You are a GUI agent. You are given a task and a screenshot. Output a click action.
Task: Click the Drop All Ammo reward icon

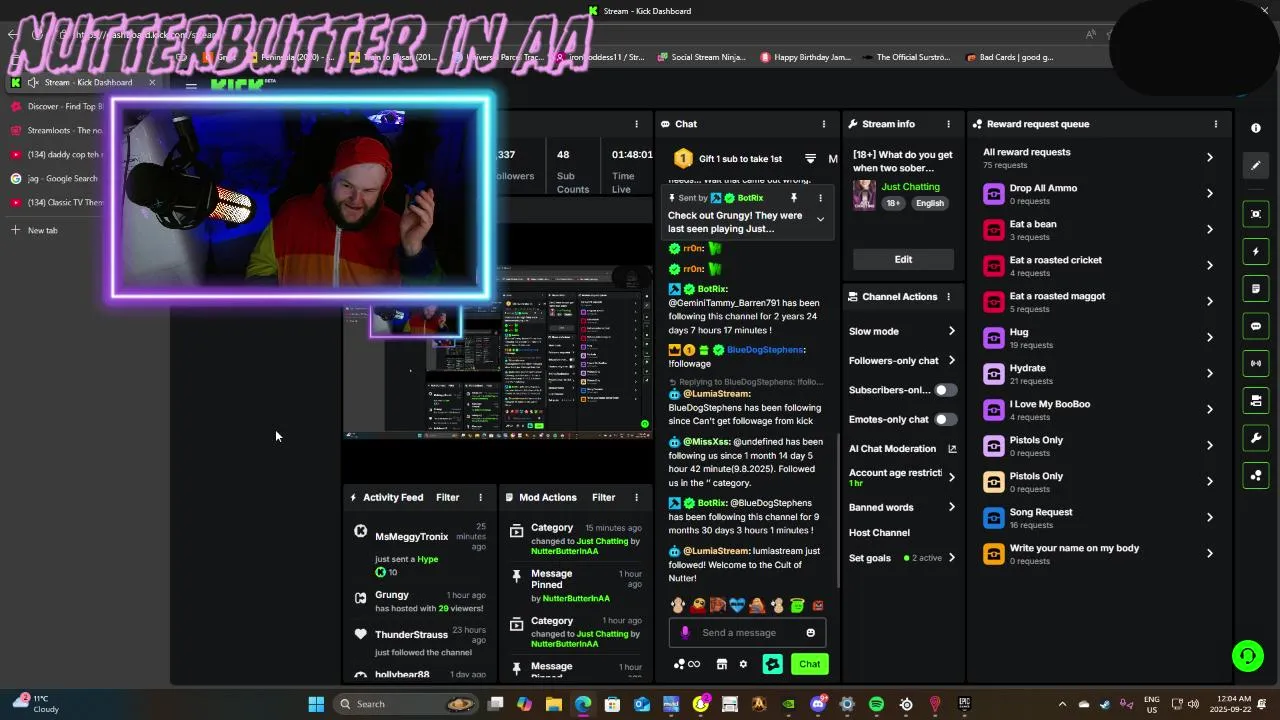(993, 194)
